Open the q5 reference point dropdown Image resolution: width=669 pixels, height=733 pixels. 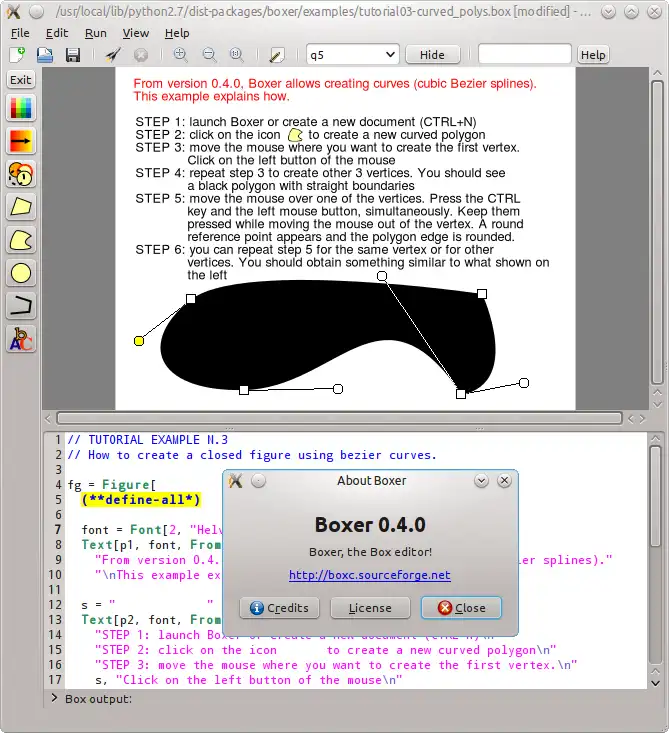(352, 55)
